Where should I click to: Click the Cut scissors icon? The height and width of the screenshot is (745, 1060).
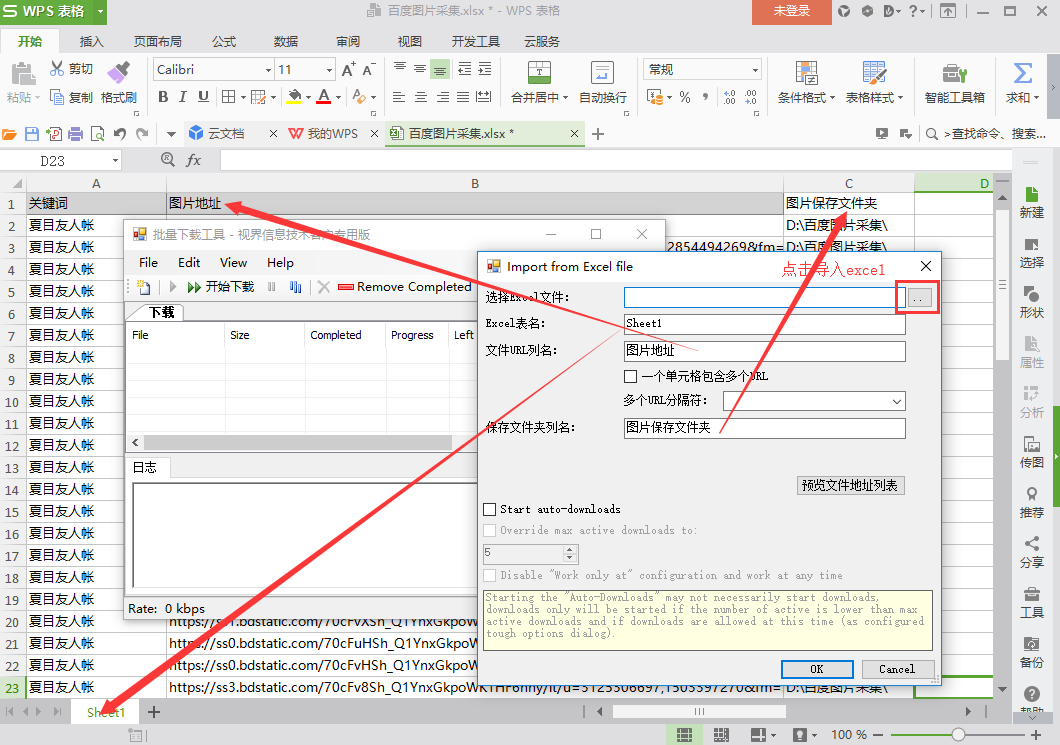click(57, 68)
